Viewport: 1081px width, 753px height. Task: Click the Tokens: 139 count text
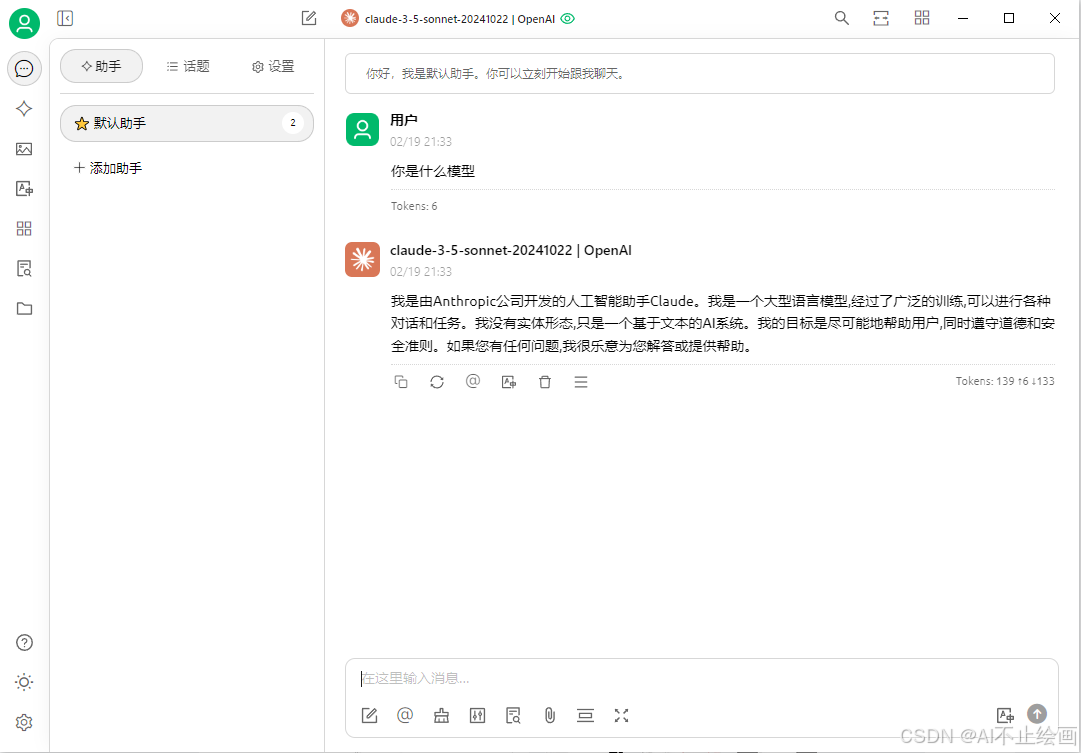[x=1005, y=381]
